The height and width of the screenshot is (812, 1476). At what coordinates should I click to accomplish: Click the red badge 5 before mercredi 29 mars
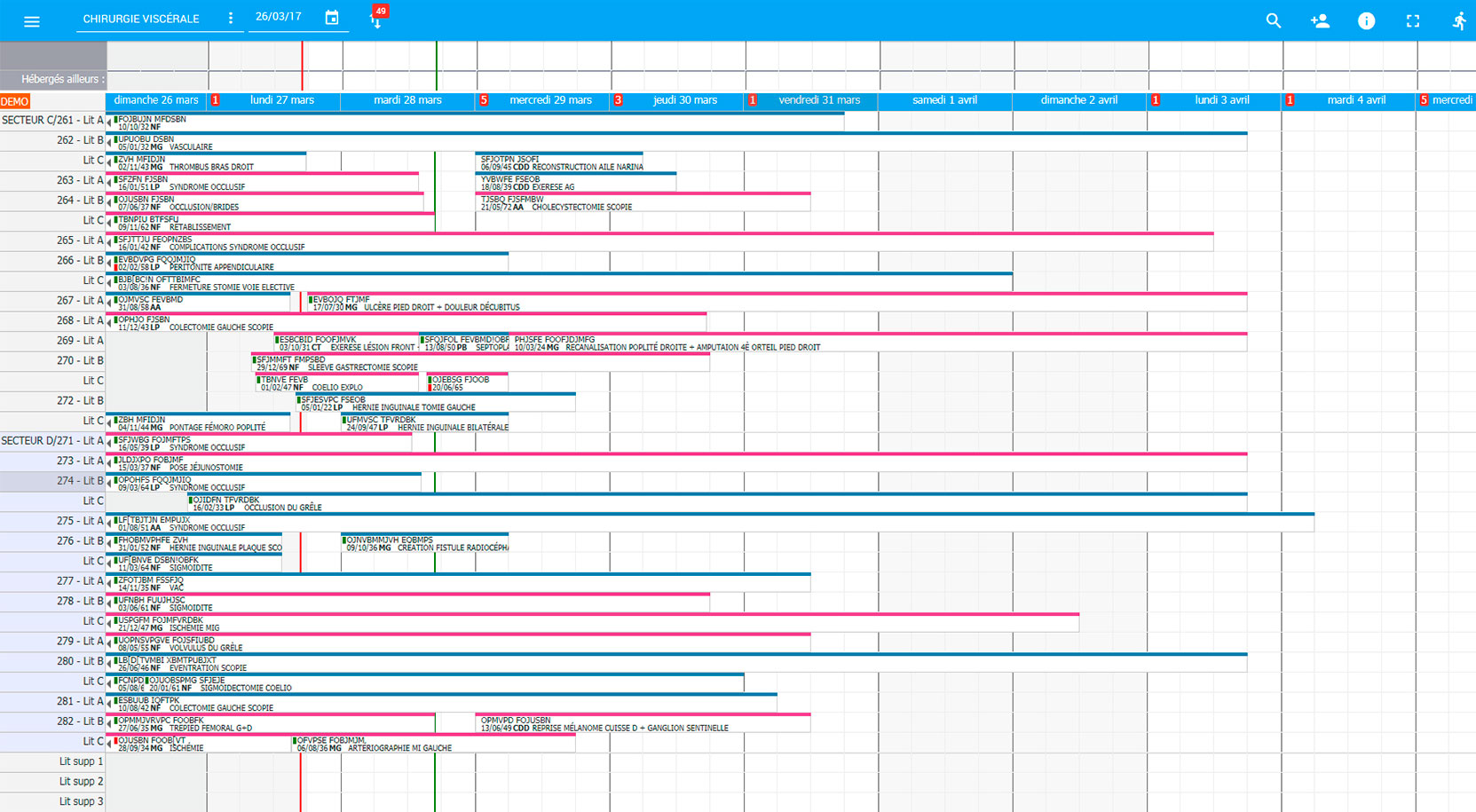[x=484, y=100]
